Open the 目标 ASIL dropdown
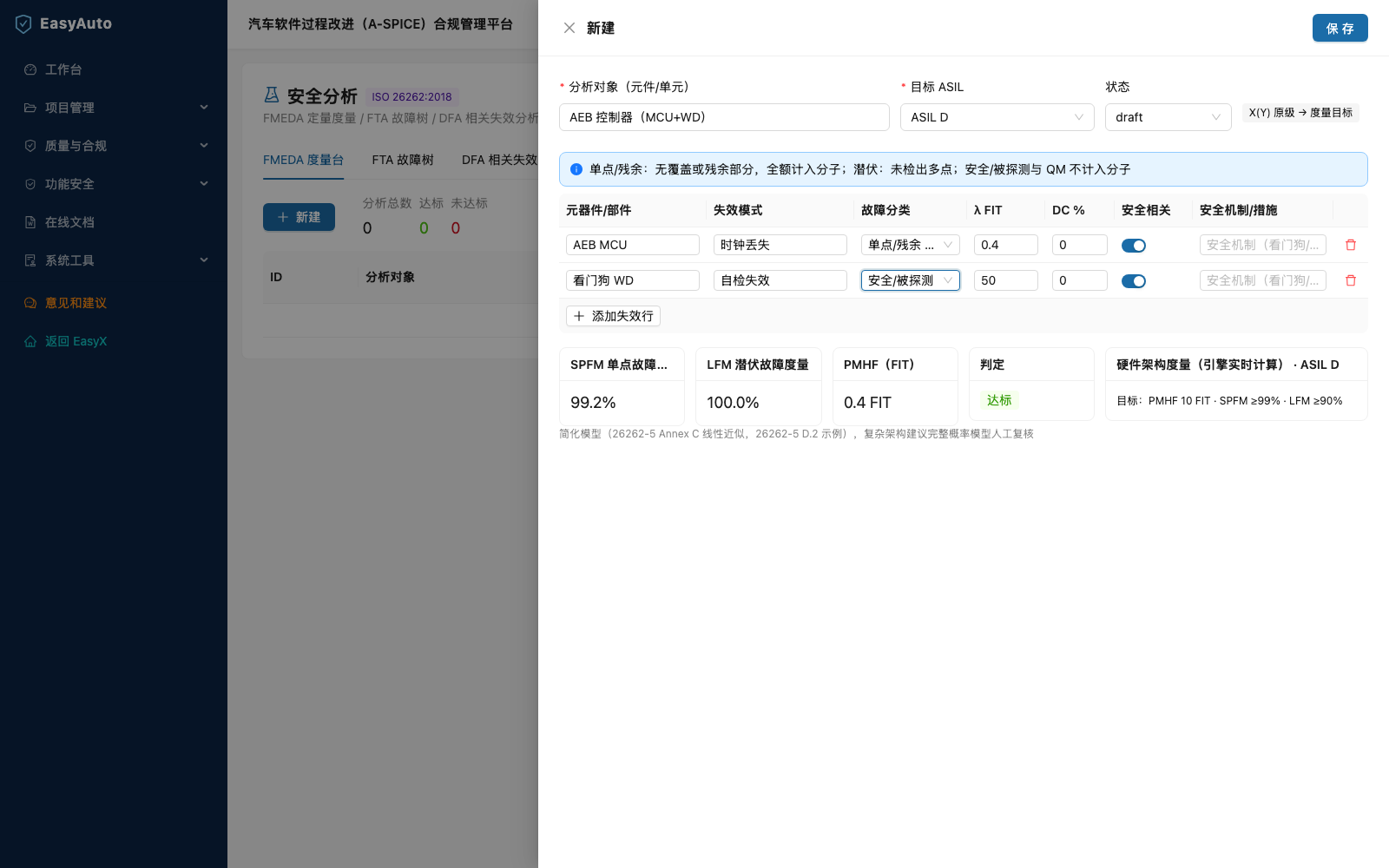Viewport: 1389px width, 868px height. point(997,117)
